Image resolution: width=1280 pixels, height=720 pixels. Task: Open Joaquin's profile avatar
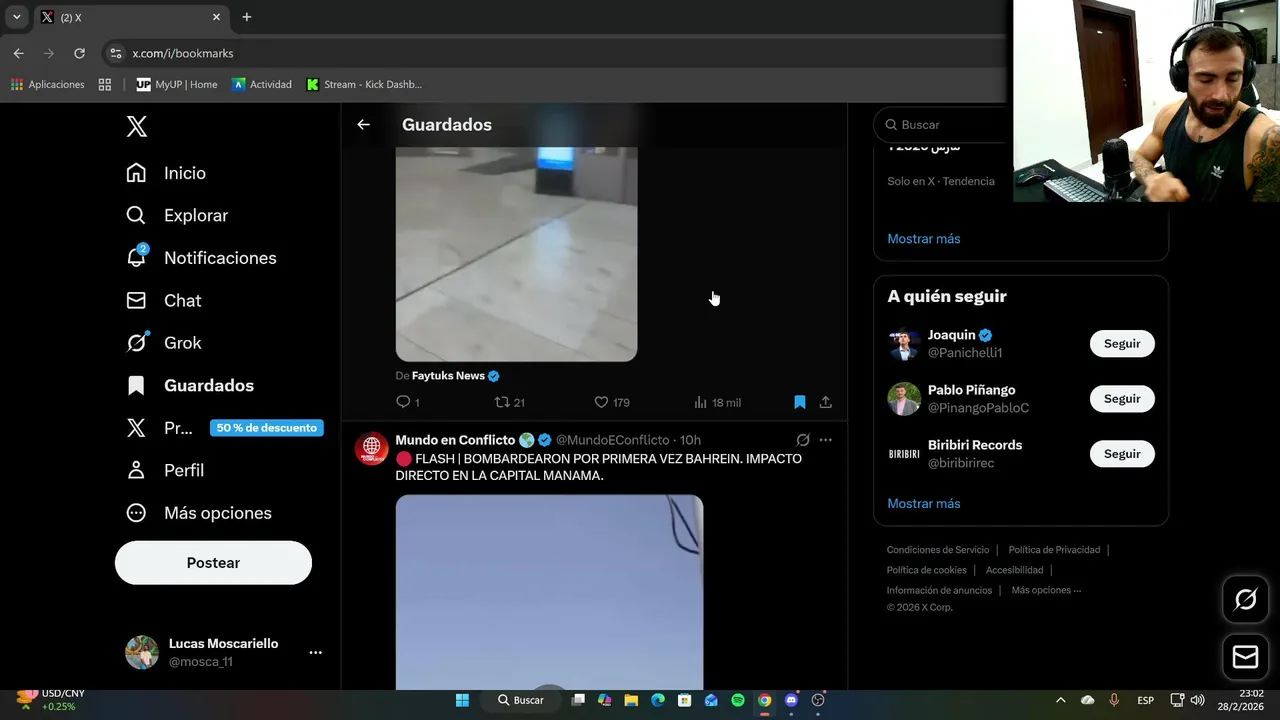click(x=904, y=344)
